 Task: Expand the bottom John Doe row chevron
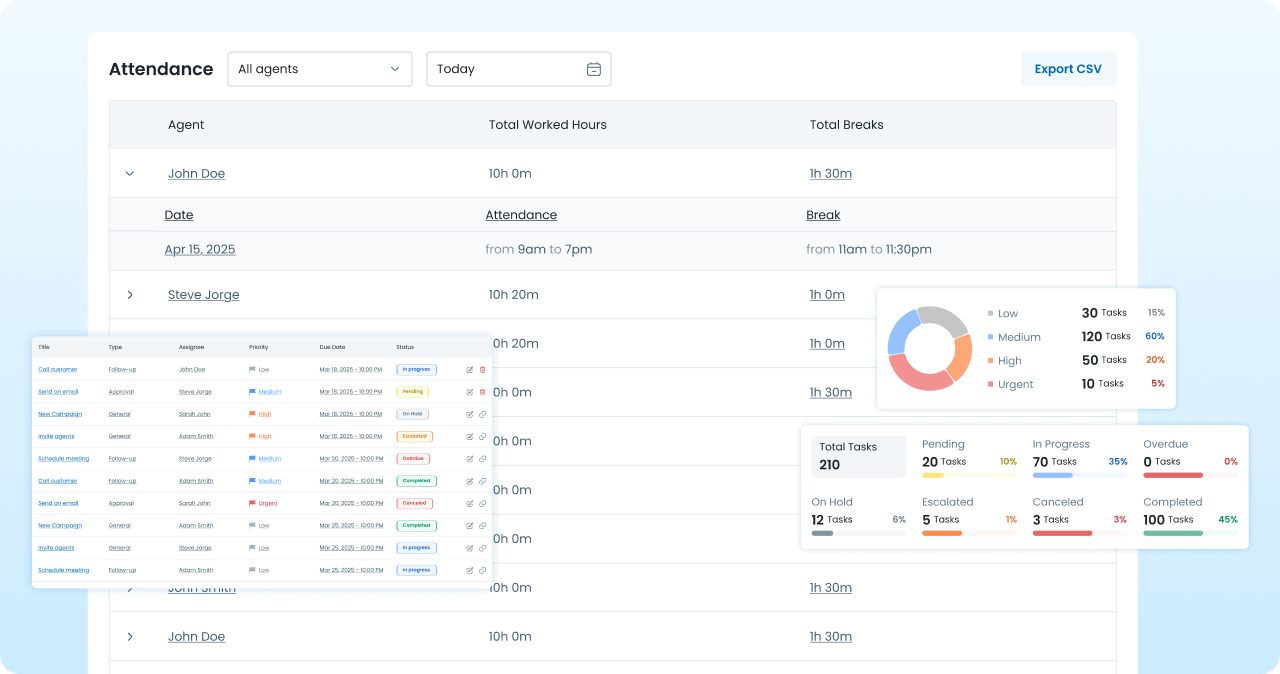coord(130,637)
